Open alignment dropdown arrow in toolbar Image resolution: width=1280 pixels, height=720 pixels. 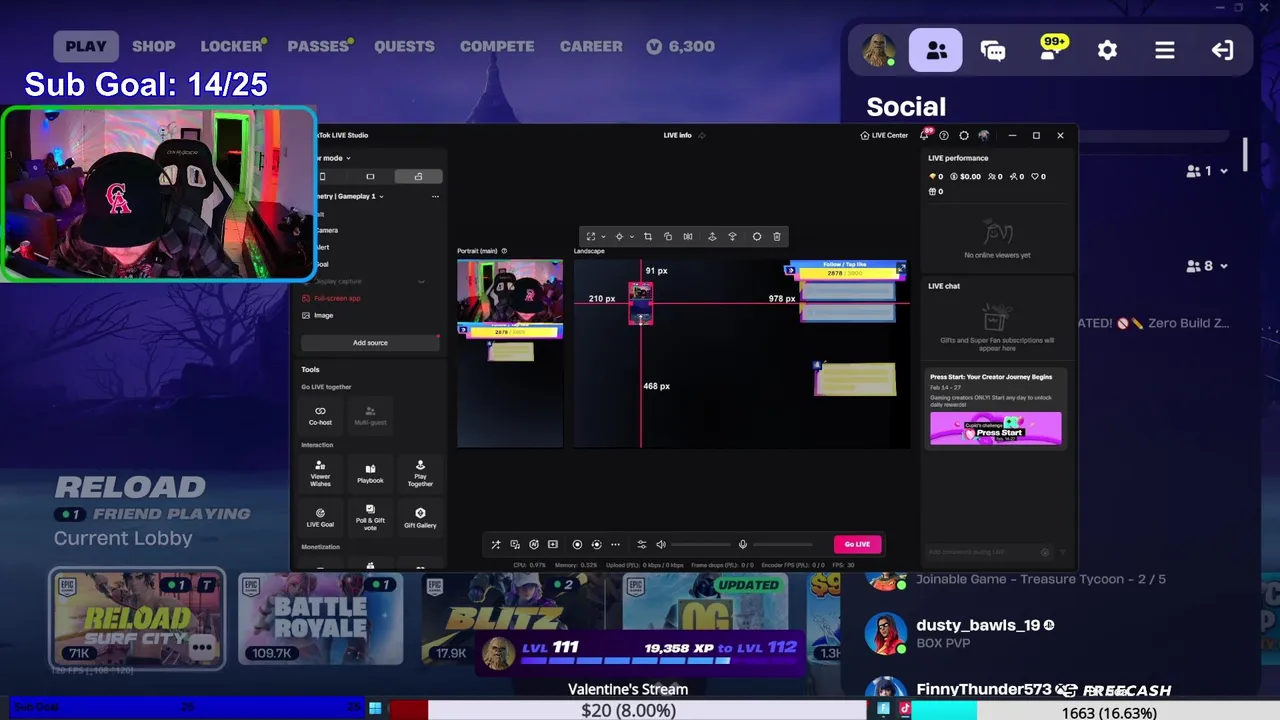(x=631, y=237)
